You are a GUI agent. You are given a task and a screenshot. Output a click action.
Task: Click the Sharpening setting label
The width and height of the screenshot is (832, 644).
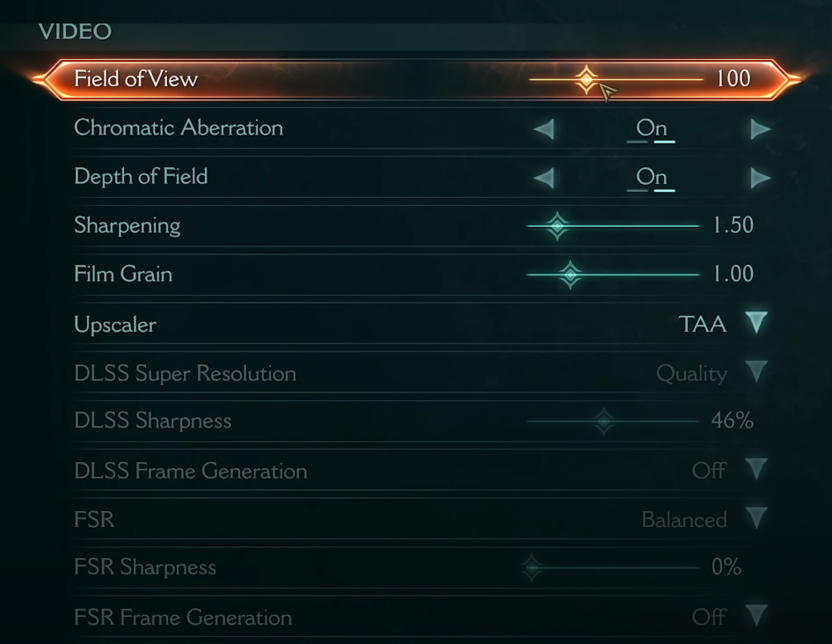click(x=127, y=226)
